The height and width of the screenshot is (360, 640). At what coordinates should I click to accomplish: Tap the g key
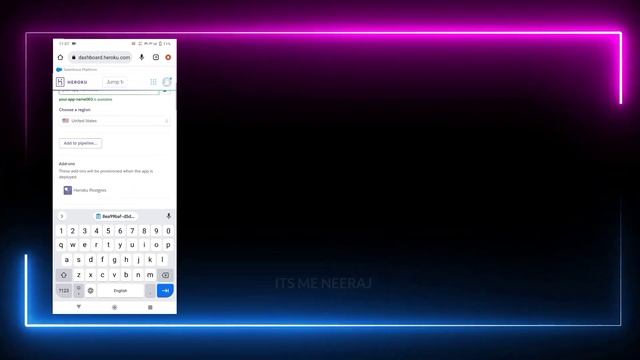coord(114,260)
